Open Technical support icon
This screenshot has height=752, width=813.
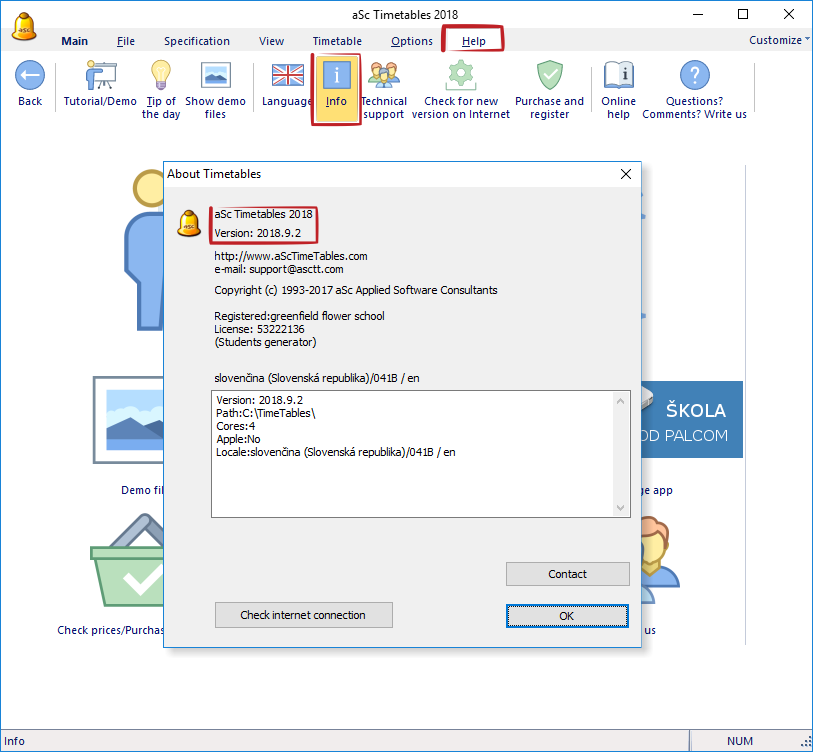383,76
